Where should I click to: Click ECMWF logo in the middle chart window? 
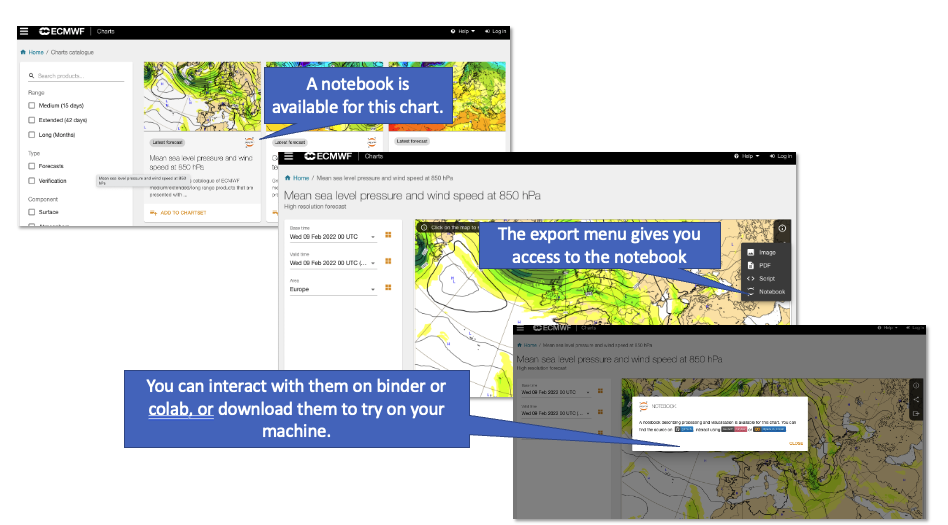point(328,156)
